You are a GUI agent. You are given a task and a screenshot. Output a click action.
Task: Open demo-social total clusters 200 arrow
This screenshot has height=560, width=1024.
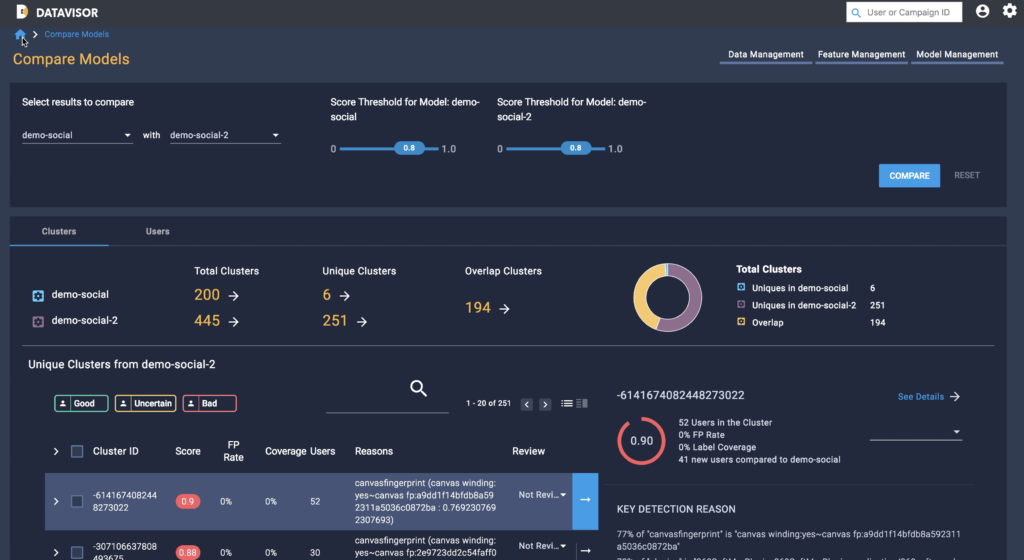point(233,296)
